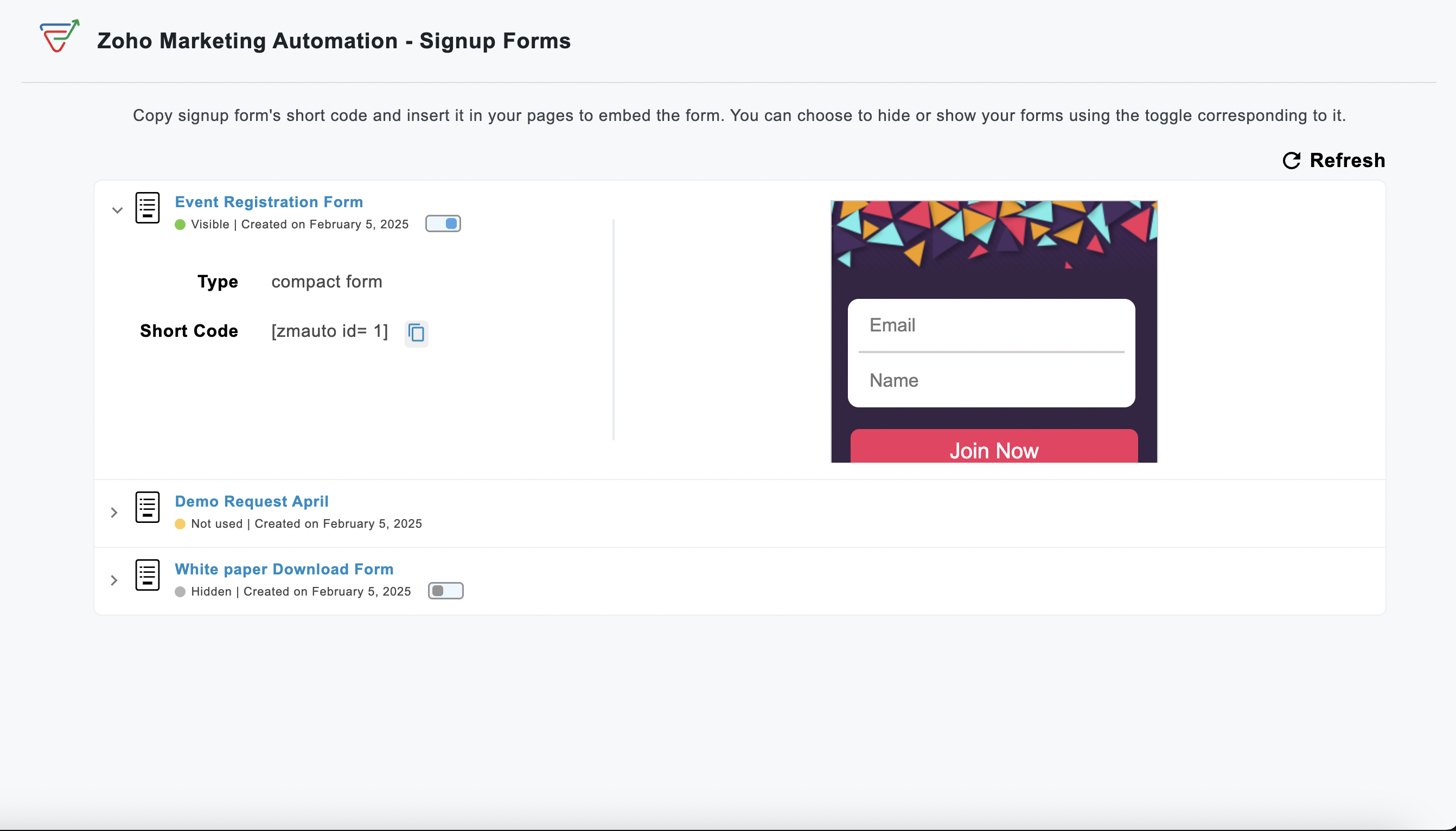Click the Join Now preview button
The image size is (1456, 831).
click(x=994, y=446)
